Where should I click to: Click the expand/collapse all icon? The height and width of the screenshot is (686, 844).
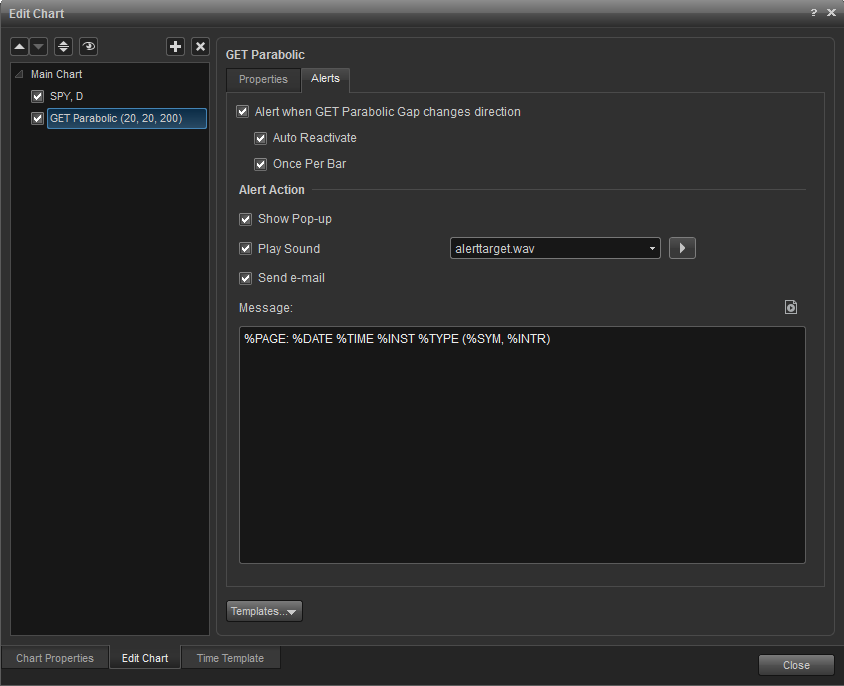point(64,47)
